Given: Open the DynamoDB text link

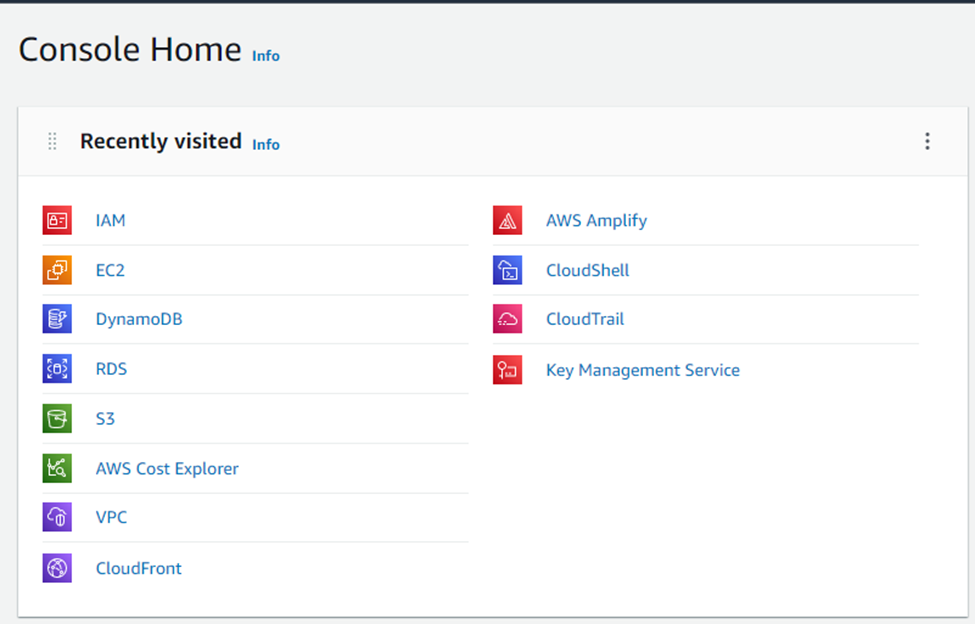Looking at the screenshot, I should point(139,319).
